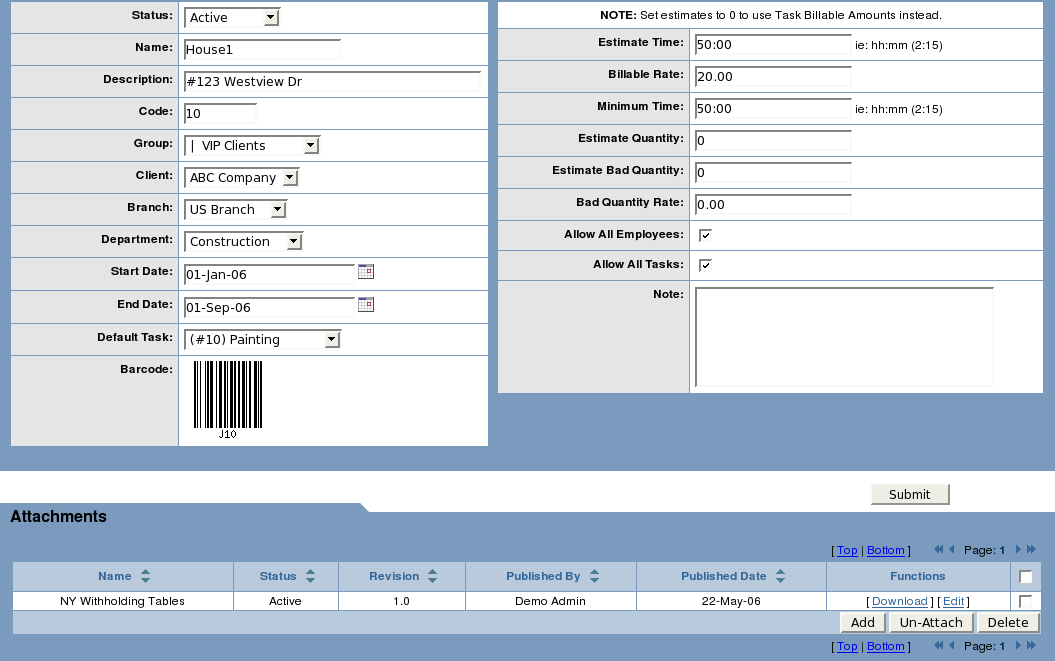Click the sort arrows beside Published Date

(x=780, y=576)
